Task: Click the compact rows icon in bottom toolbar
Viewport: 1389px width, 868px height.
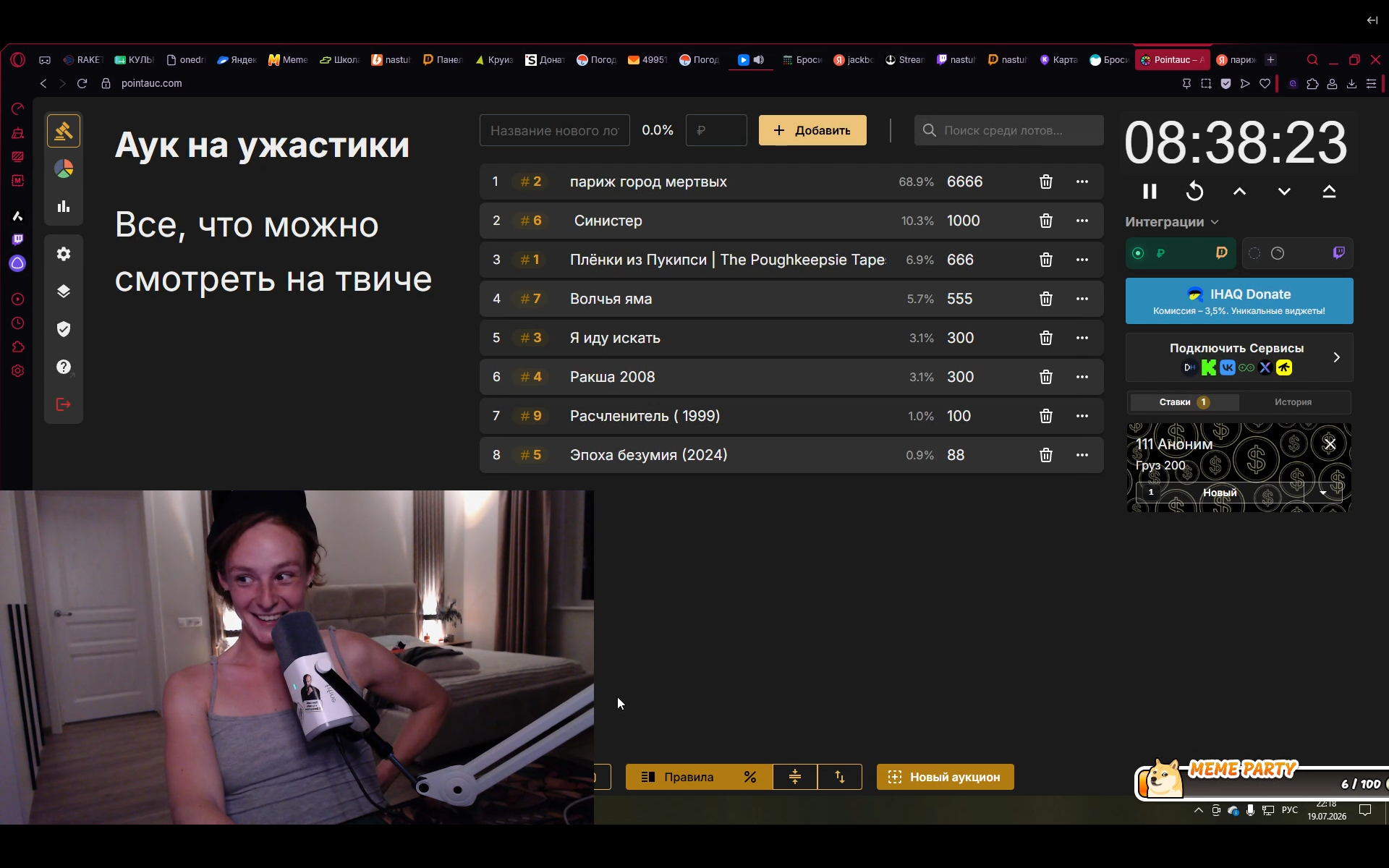Action: (x=795, y=777)
